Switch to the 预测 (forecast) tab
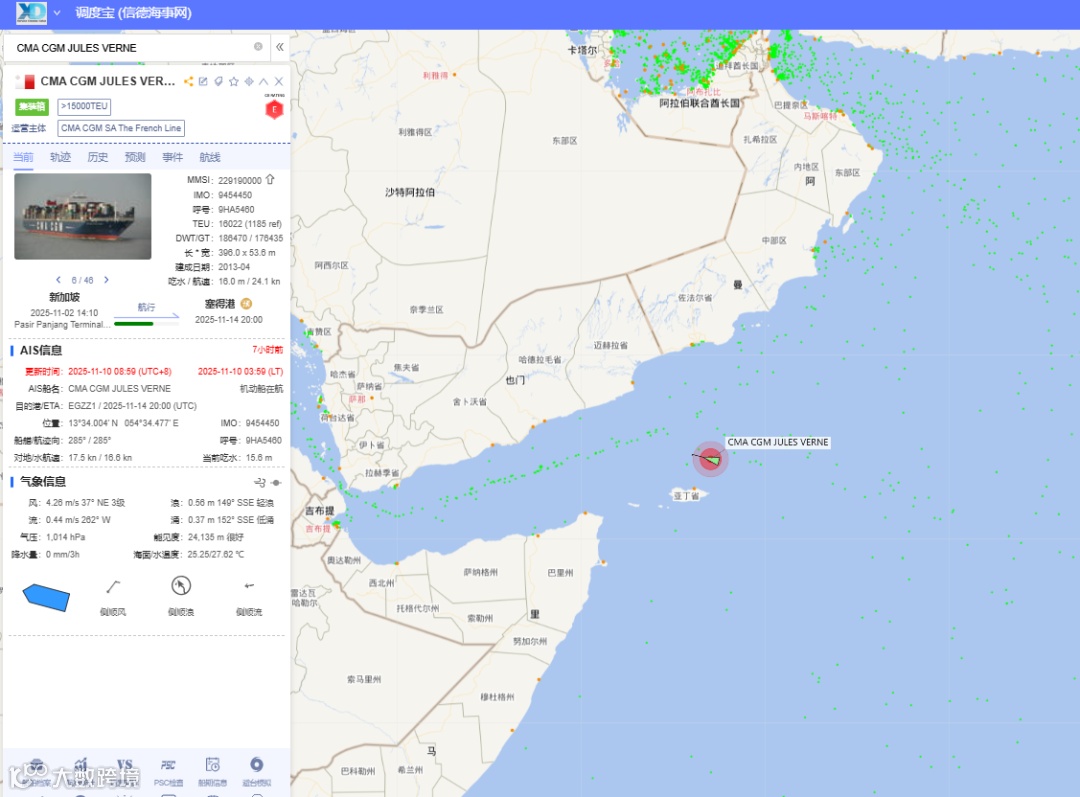The image size is (1080, 797). click(x=135, y=157)
